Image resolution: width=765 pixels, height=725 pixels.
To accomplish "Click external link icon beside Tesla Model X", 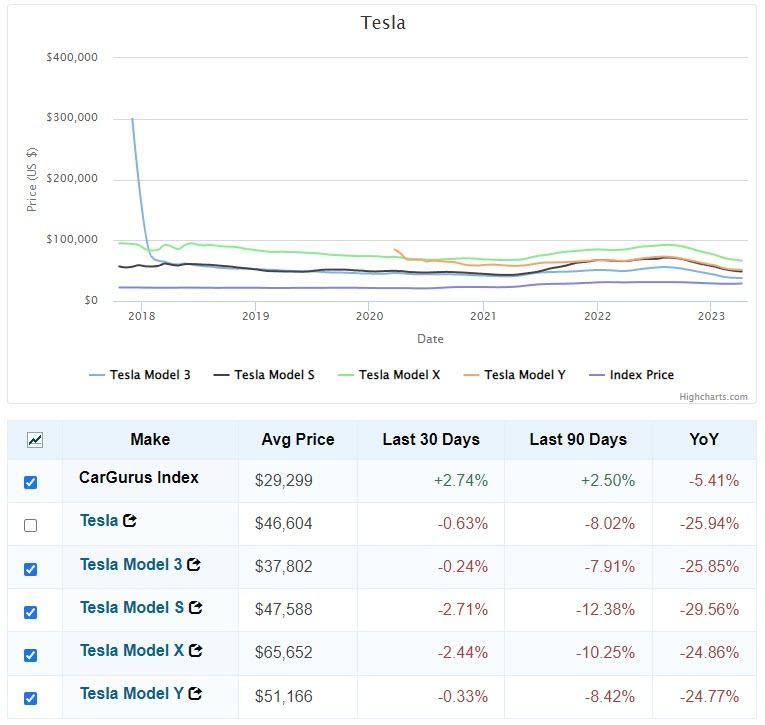I will (196, 651).
